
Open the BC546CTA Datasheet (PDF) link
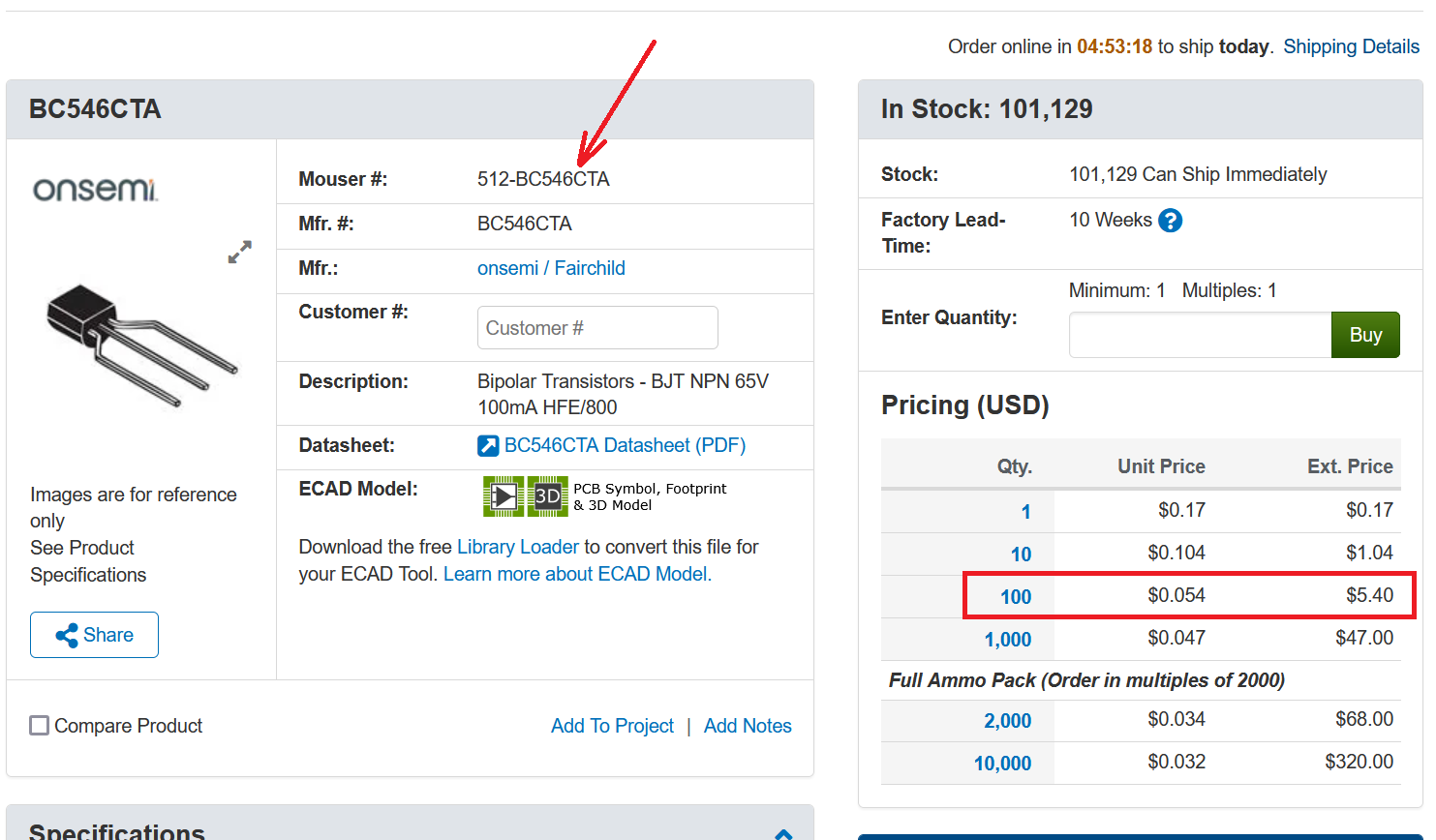[625, 445]
